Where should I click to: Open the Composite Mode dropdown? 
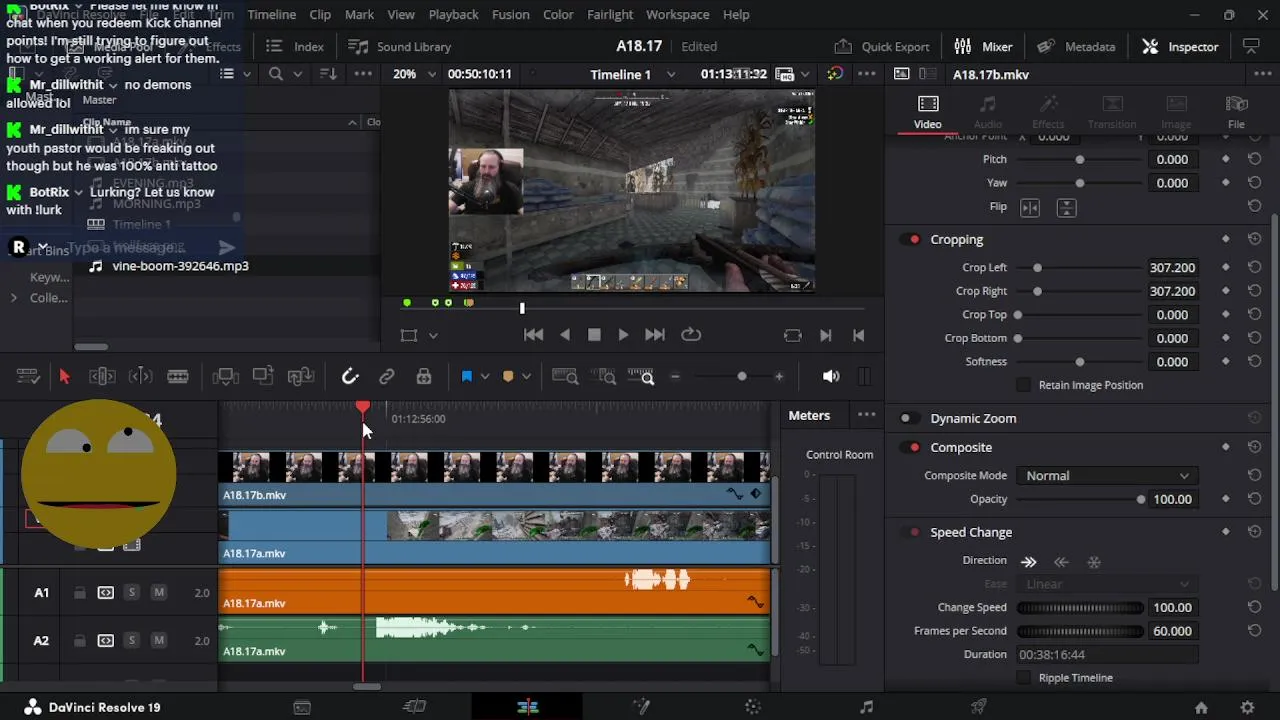point(1106,476)
